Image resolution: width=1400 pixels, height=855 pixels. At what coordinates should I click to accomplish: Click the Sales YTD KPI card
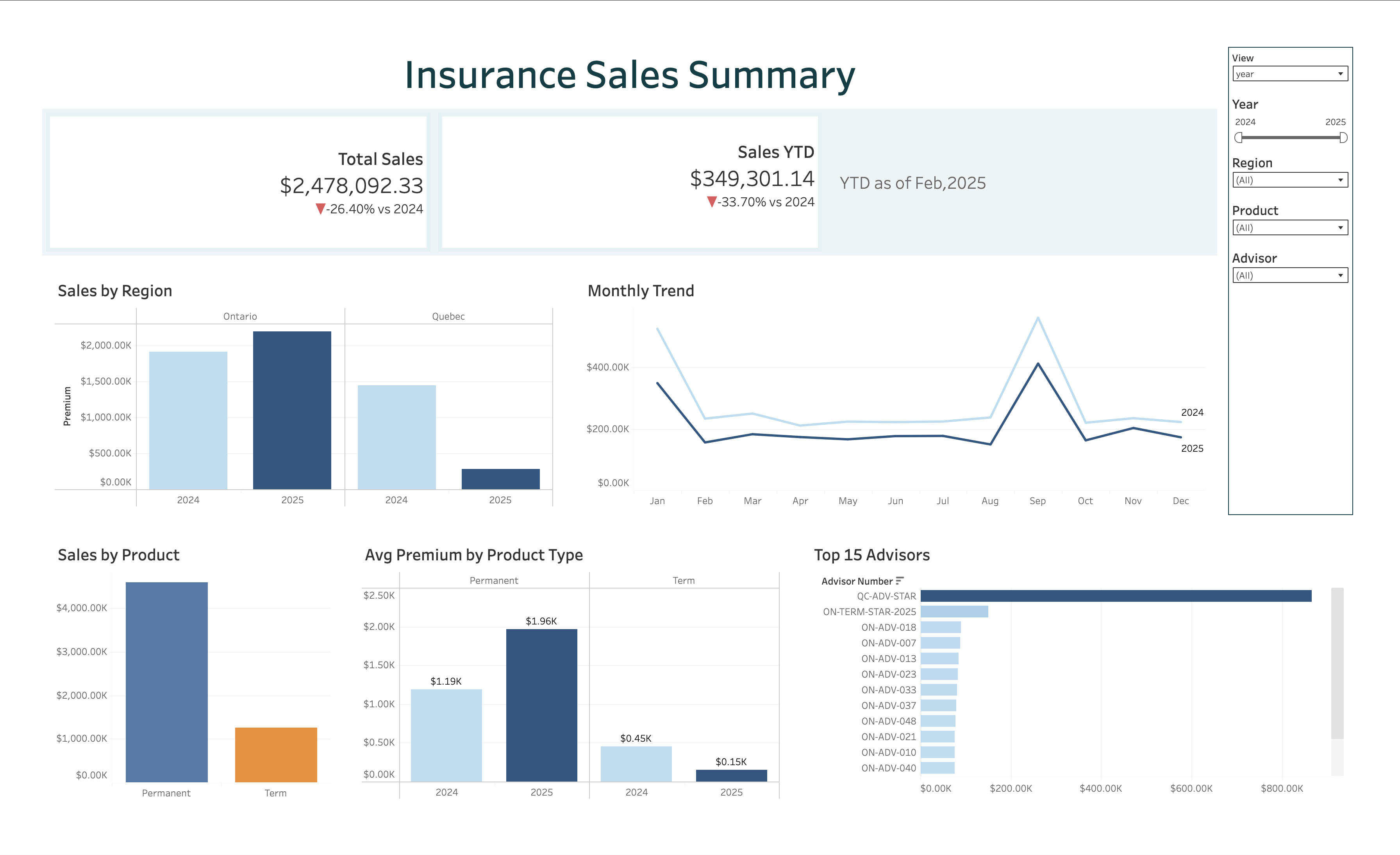(x=630, y=182)
